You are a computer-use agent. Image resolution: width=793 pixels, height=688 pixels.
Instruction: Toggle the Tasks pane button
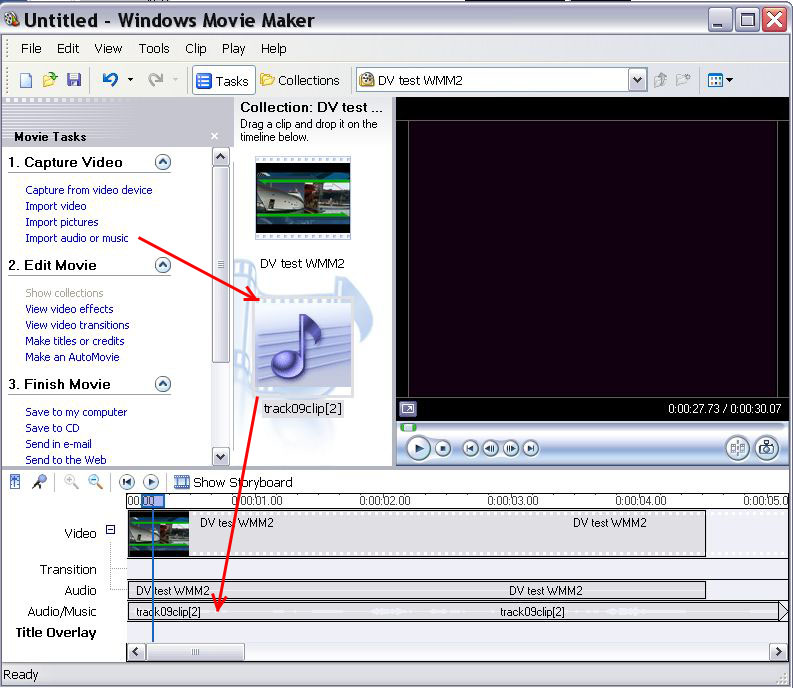223,80
